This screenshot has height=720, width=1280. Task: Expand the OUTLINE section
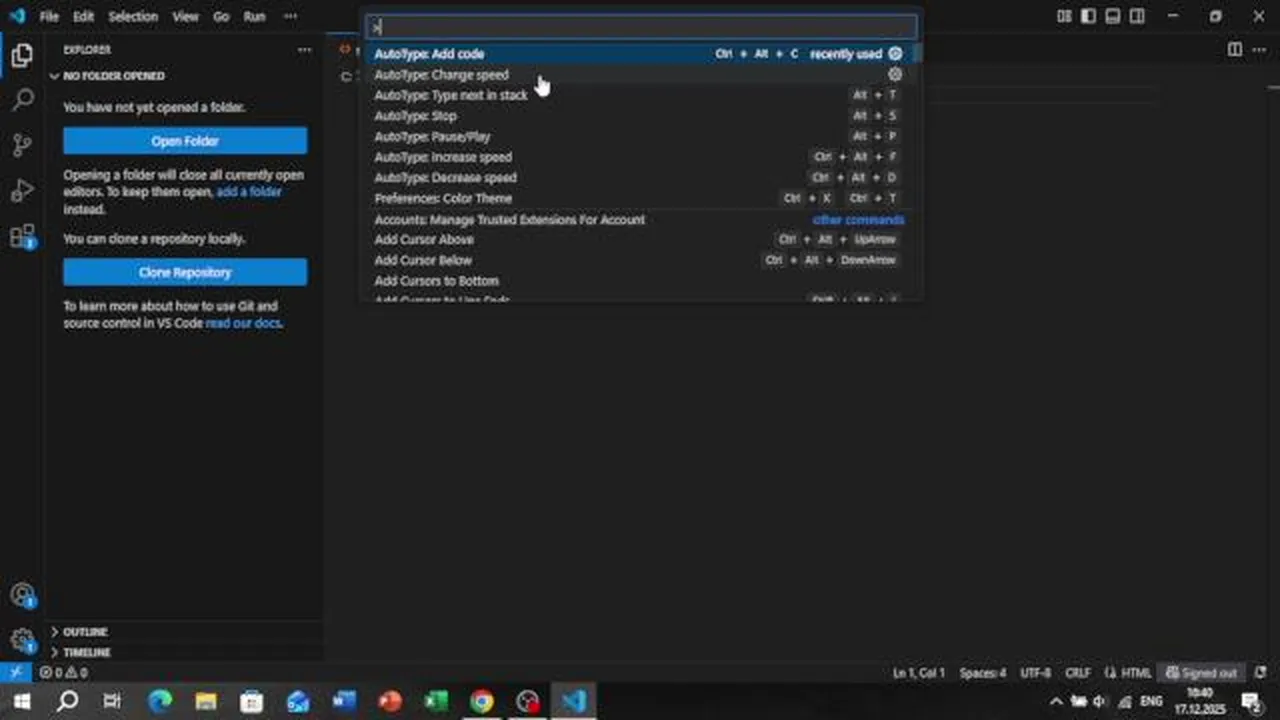[185, 632]
